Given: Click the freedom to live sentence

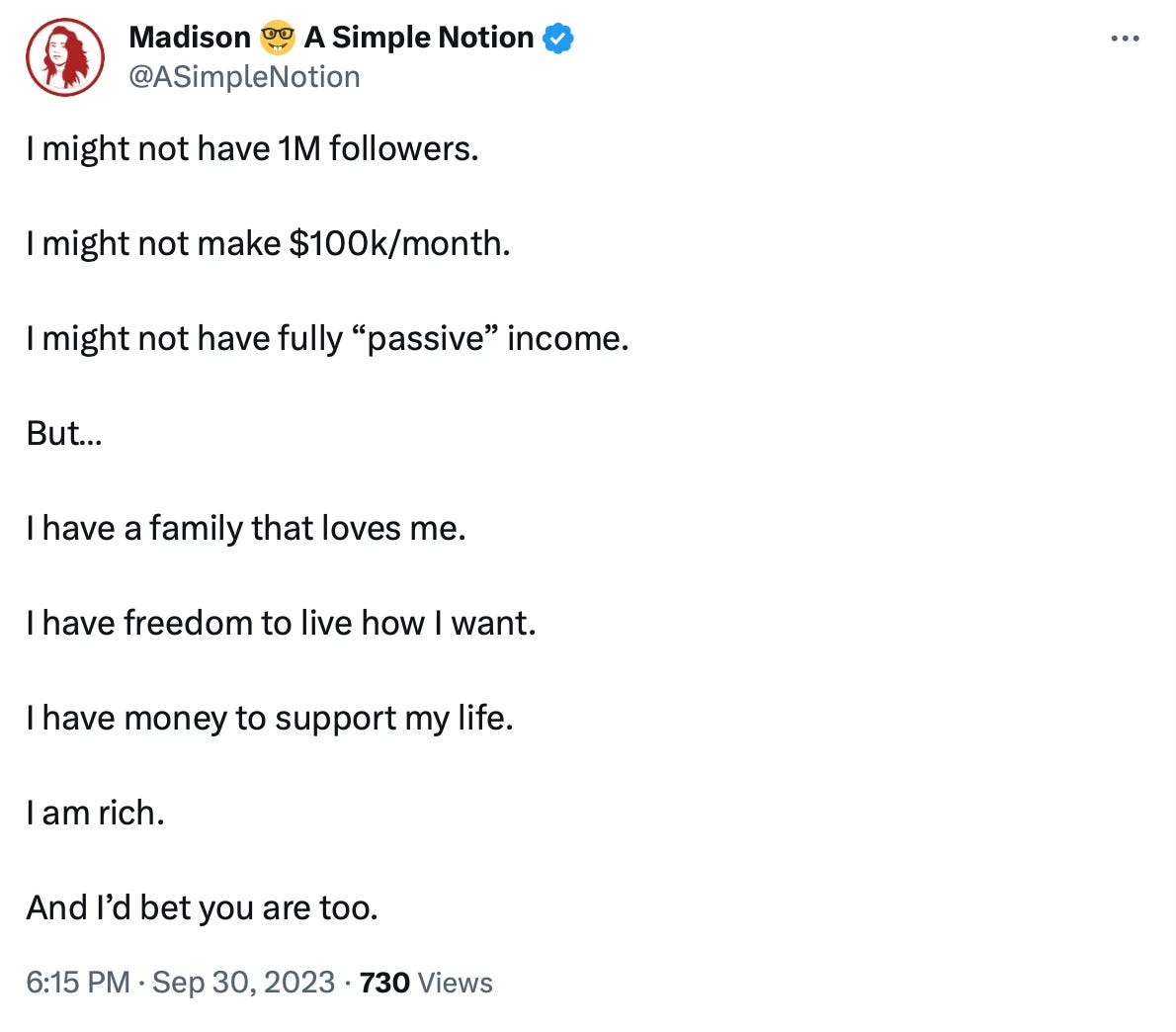Looking at the screenshot, I should [282, 623].
